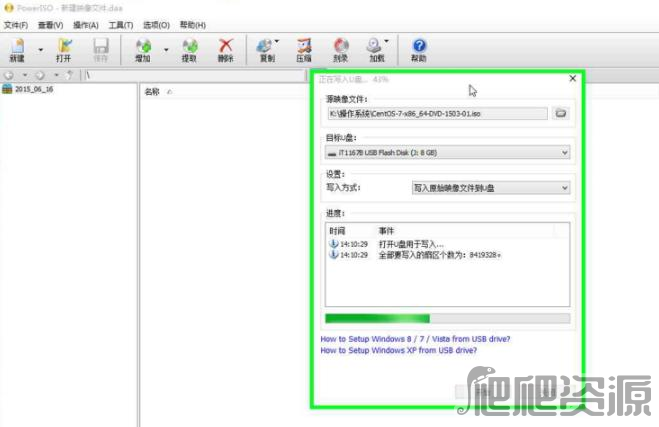This screenshot has height=427, width=659.
Task: Open the dropdown arrow beside 新建
Action: click(x=41, y=50)
